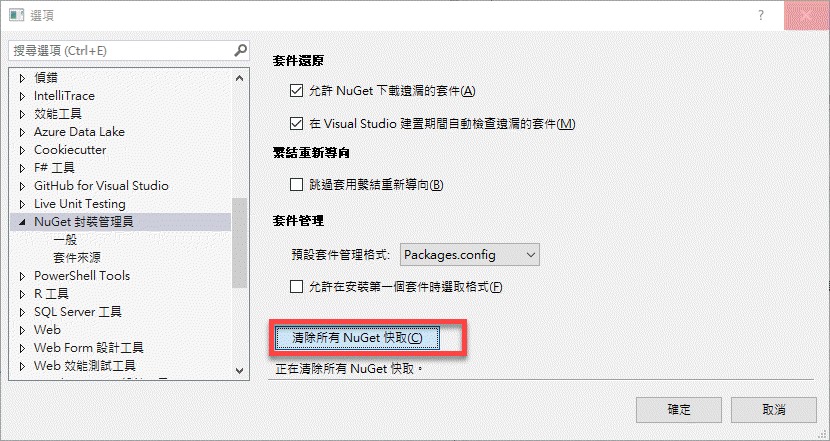Expand the GitHub for Visual Studio node
This screenshot has width=830, height=441.
(22, 186)
